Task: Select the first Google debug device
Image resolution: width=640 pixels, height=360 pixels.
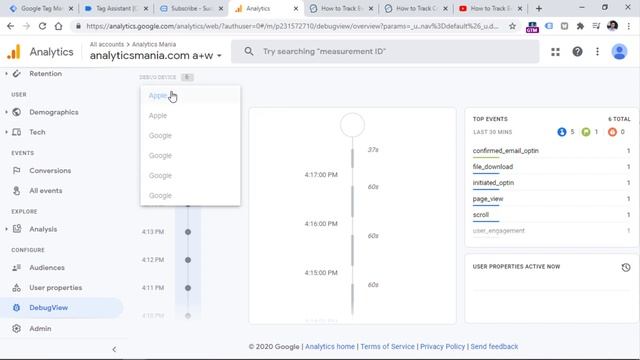Action: 190,136
